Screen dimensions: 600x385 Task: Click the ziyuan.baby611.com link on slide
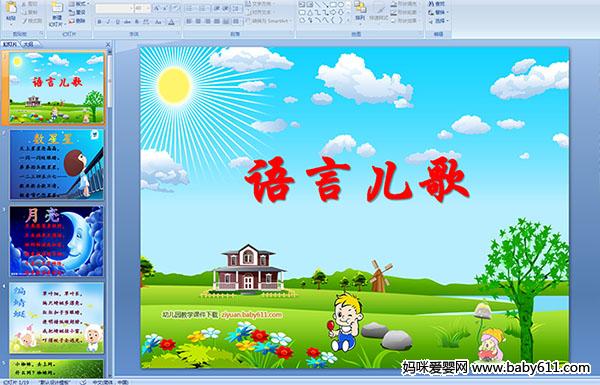click(251, 315)
